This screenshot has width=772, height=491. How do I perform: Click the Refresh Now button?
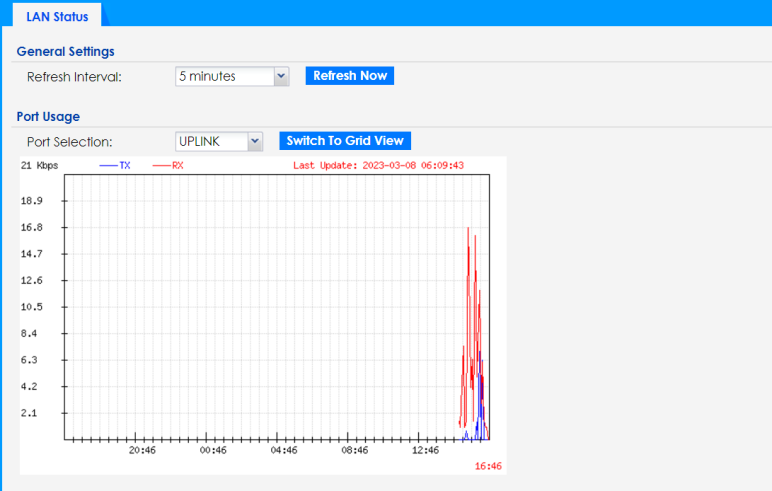pos(349,76)
